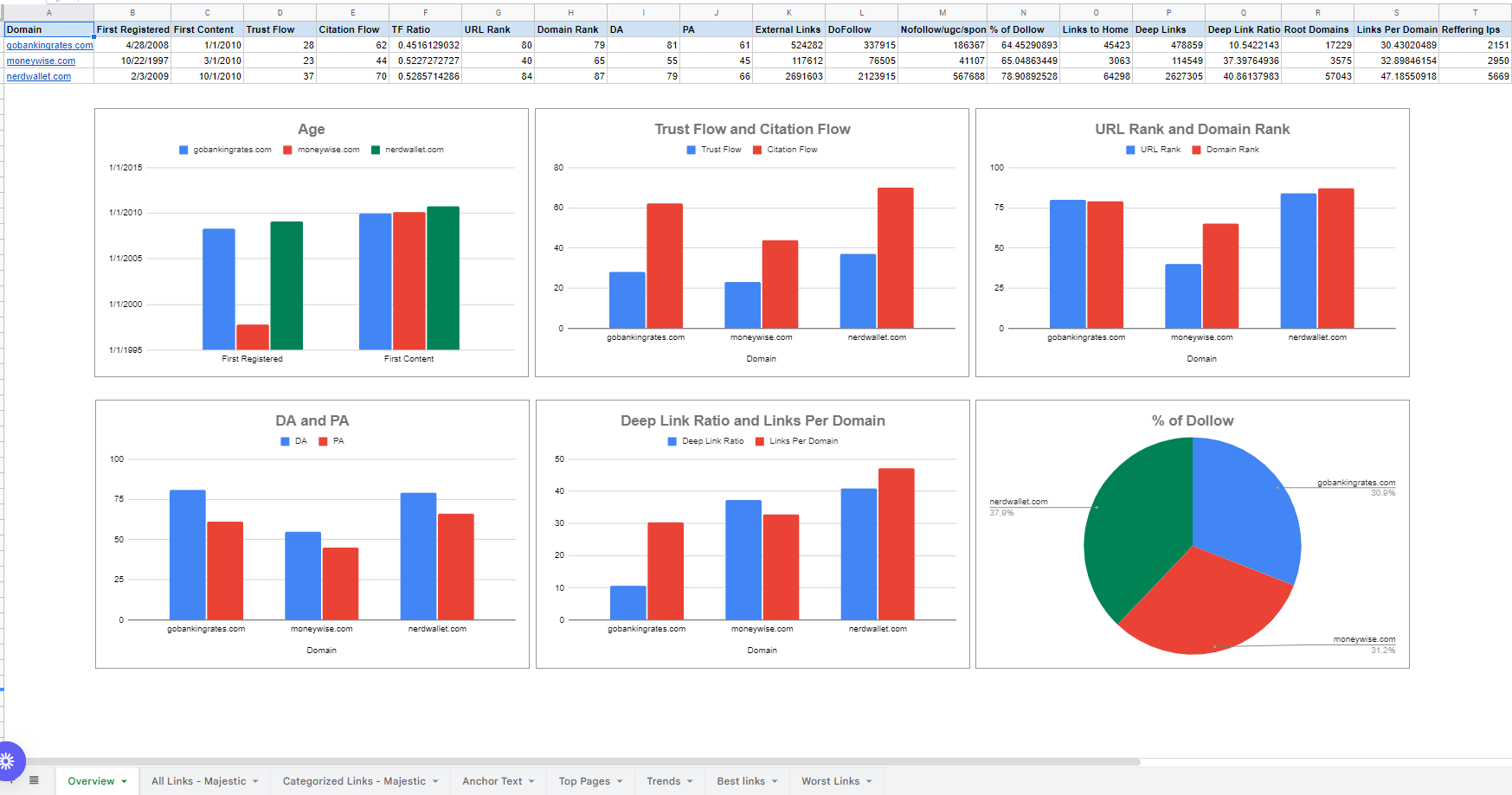This screenshot has height=795, width=1512.
Task: Click the purple assistant icon bottom-left
Action: click(x=10, y=761)
